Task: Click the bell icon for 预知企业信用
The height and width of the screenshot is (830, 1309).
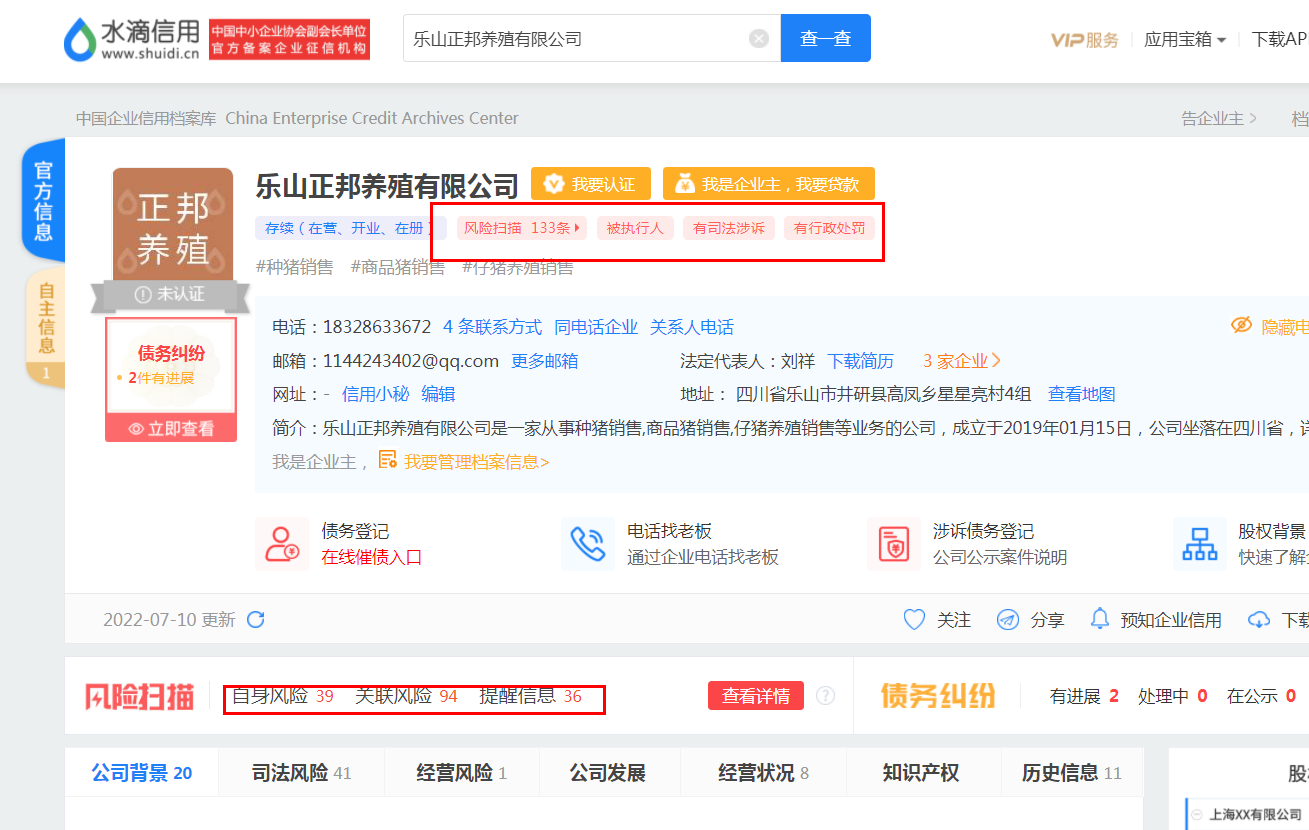Action: point(1100,618)
